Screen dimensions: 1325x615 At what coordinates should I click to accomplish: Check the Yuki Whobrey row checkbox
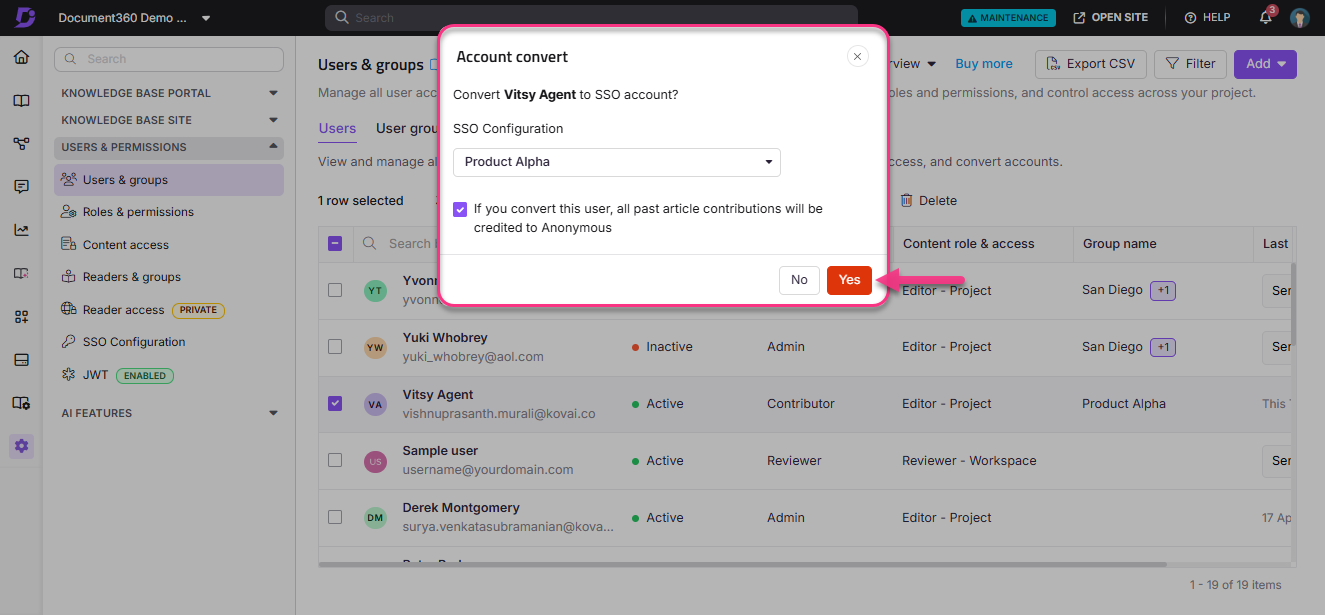click(x=335, y=347)
